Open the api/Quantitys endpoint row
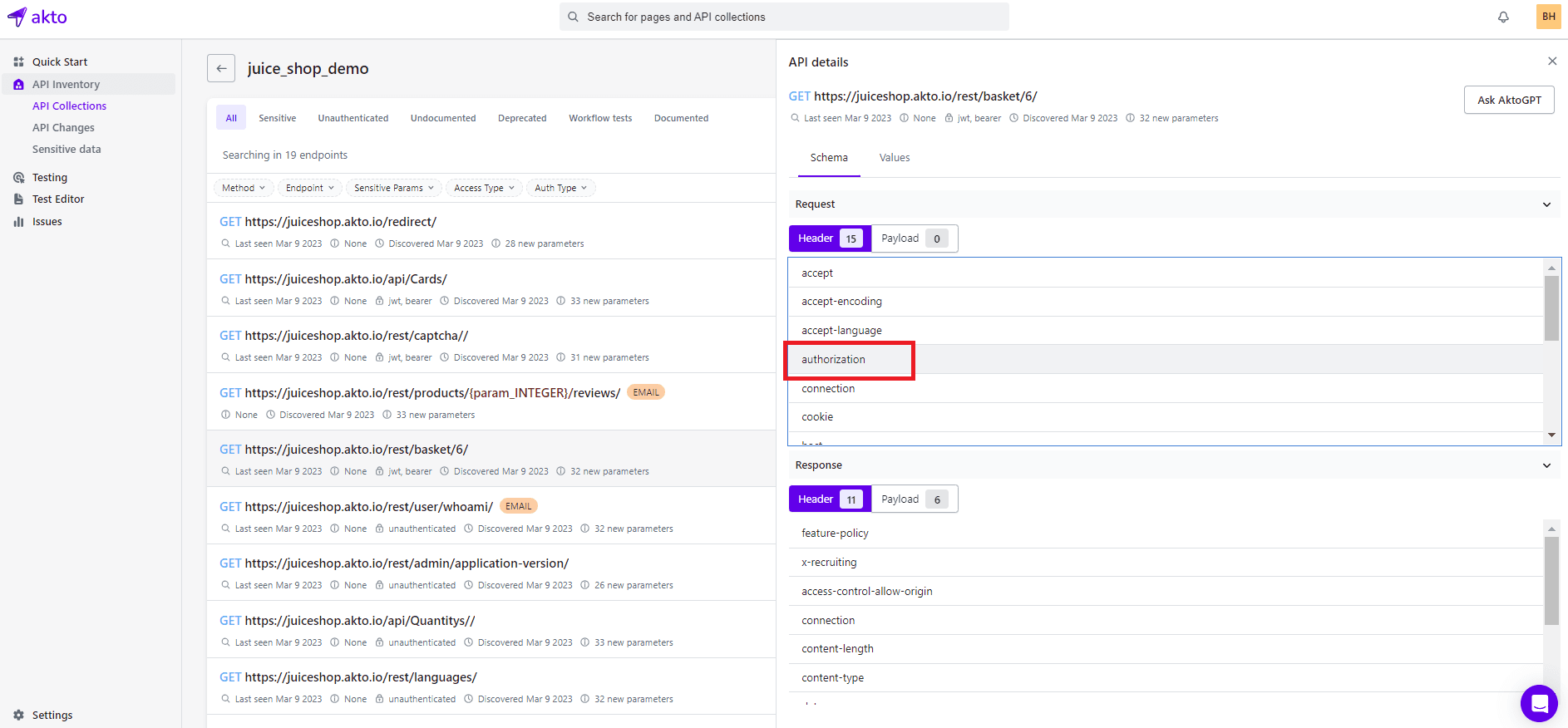The image size is (1568, 728). 491,629
